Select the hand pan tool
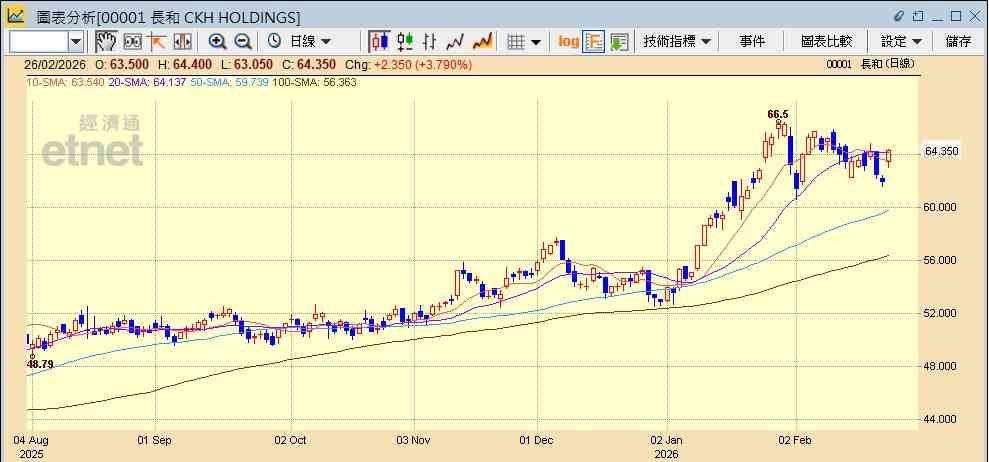989x462 pixels. click(x=107, y=42)
